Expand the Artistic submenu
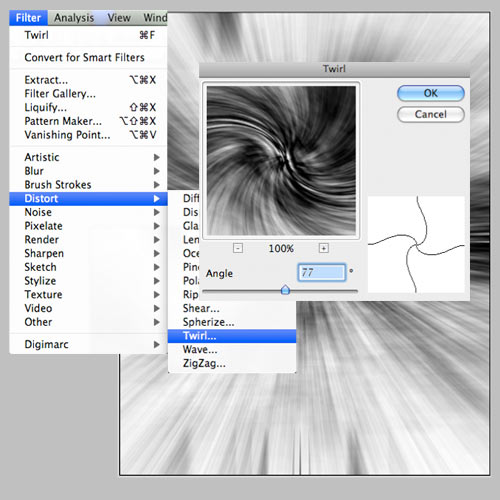 88,157
